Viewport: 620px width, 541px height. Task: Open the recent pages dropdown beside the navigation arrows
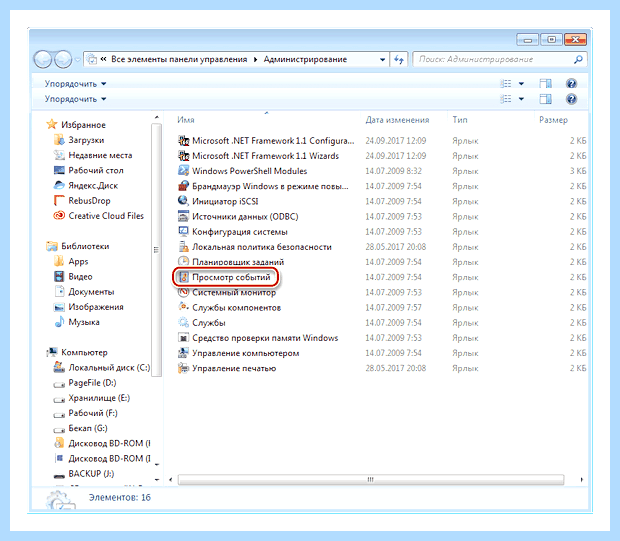77,60
